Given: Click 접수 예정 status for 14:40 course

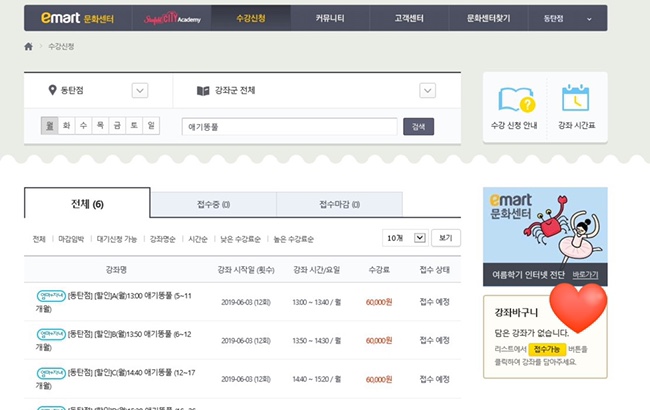Looking at the screenshot, I should [434, 379].
